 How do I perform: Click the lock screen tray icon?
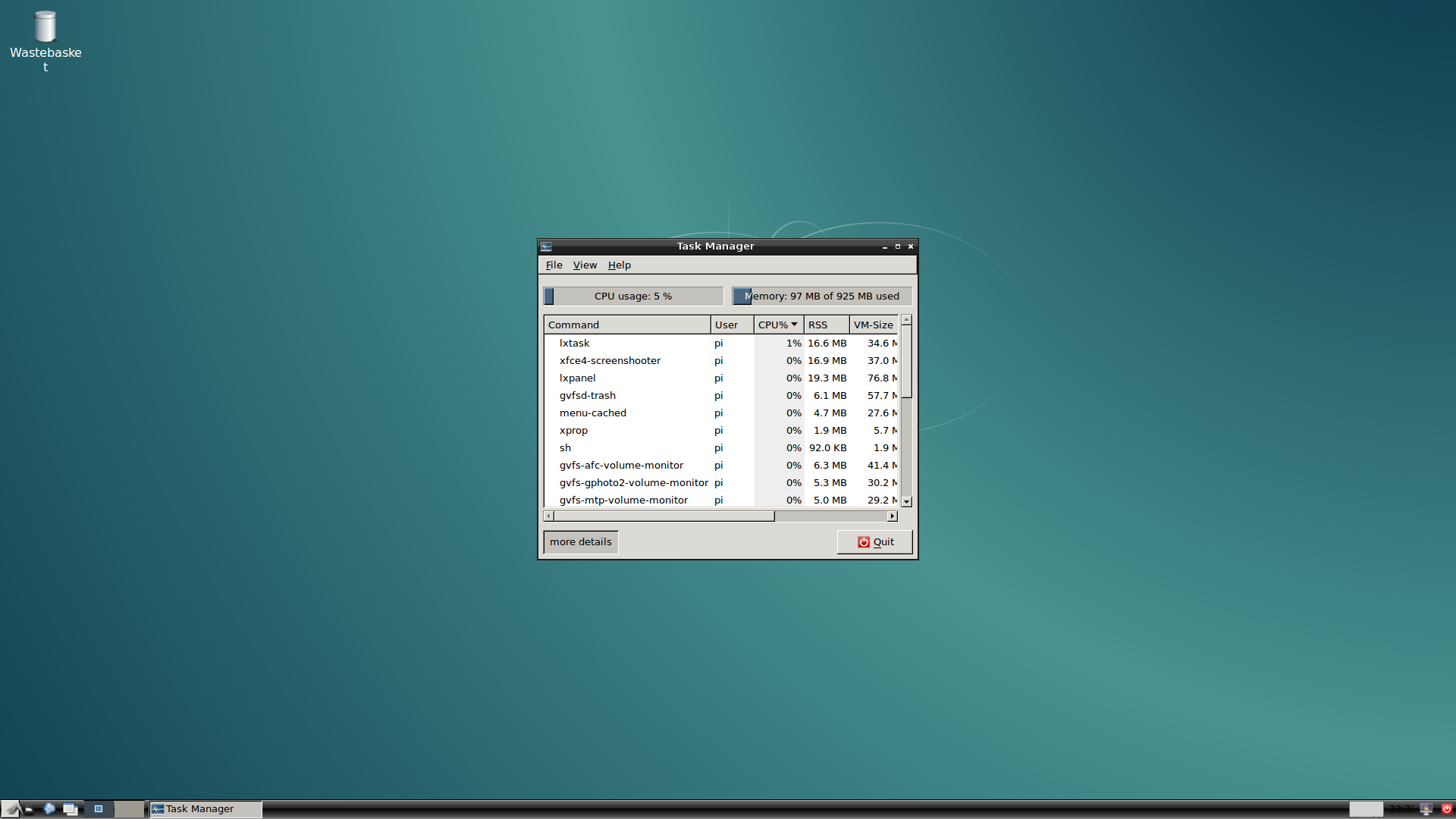click(x=1426, y=809)
